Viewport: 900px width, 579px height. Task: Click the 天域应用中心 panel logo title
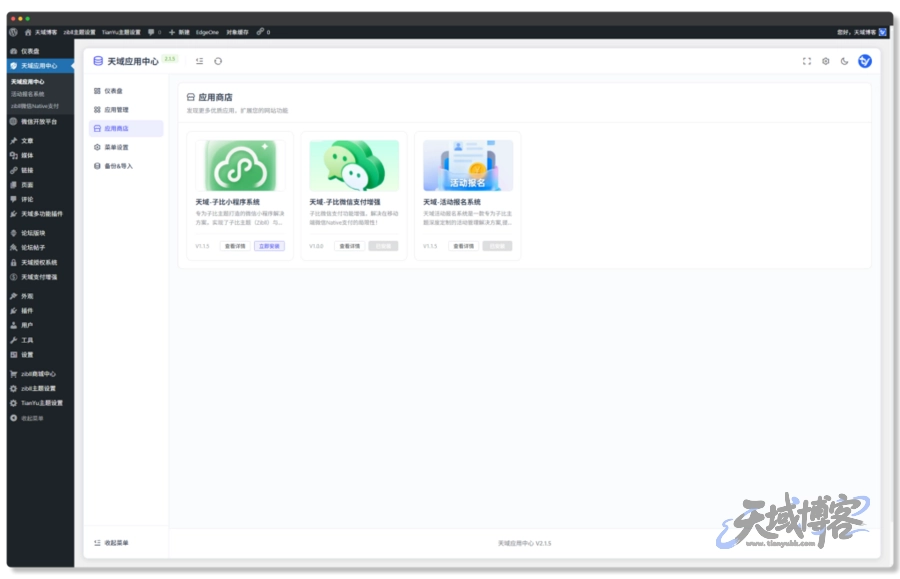[x=126, y=61]
